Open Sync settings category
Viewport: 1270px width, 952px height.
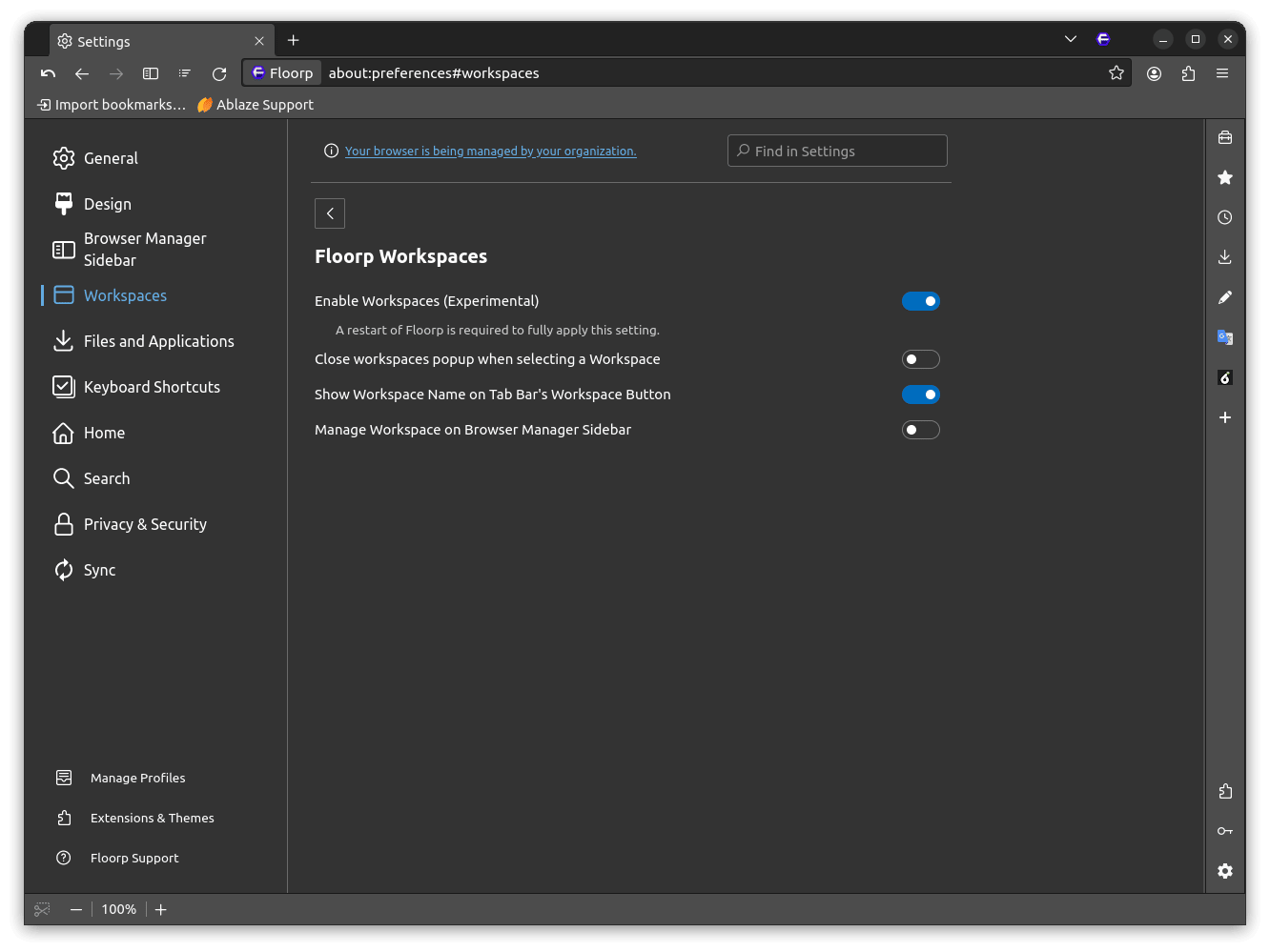[x=157, y=570]
